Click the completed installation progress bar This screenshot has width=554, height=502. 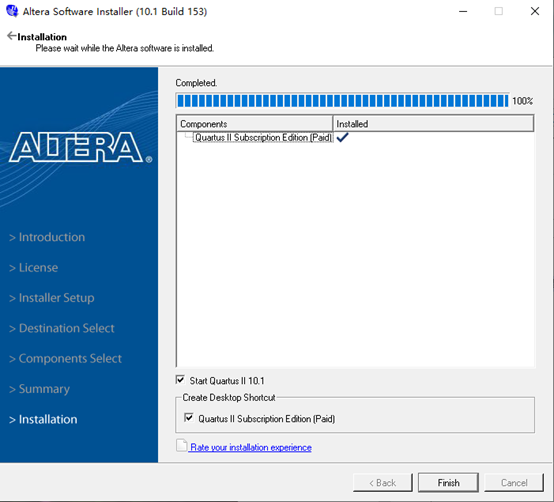(x=342, y=101)
